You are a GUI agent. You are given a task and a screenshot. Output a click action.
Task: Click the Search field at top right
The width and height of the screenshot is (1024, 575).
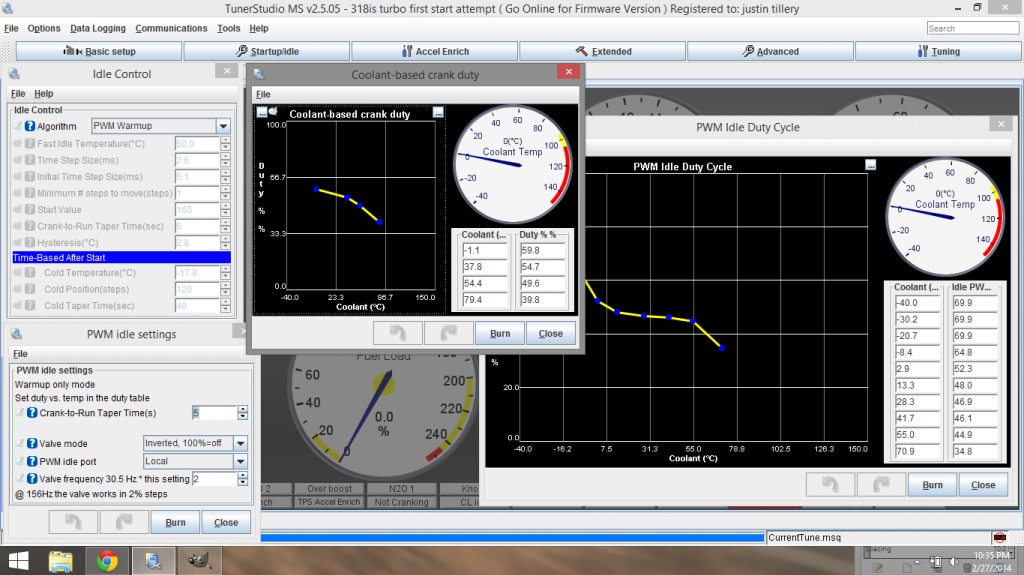(972, 28)
